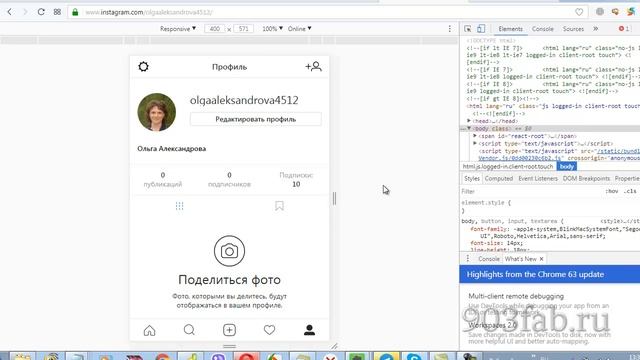
Task: Open the Online network throttling dropdown
Action: [300, 29]
